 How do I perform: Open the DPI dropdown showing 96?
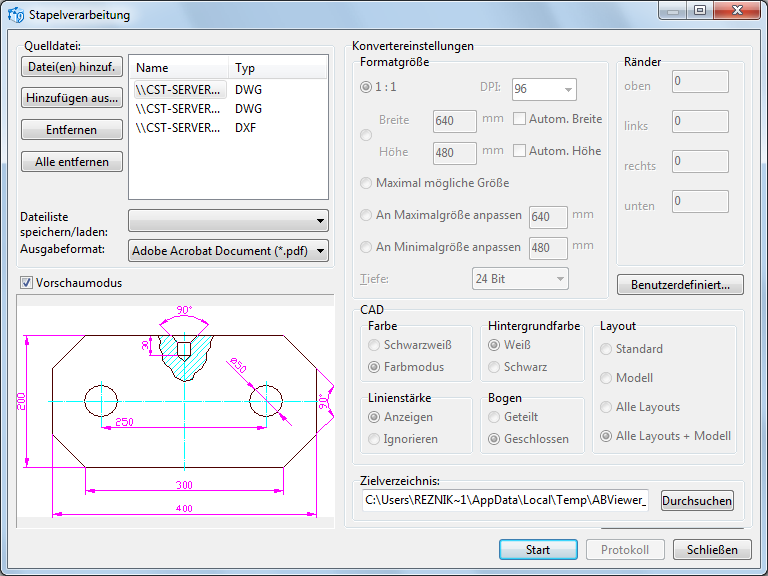[543, 89]
